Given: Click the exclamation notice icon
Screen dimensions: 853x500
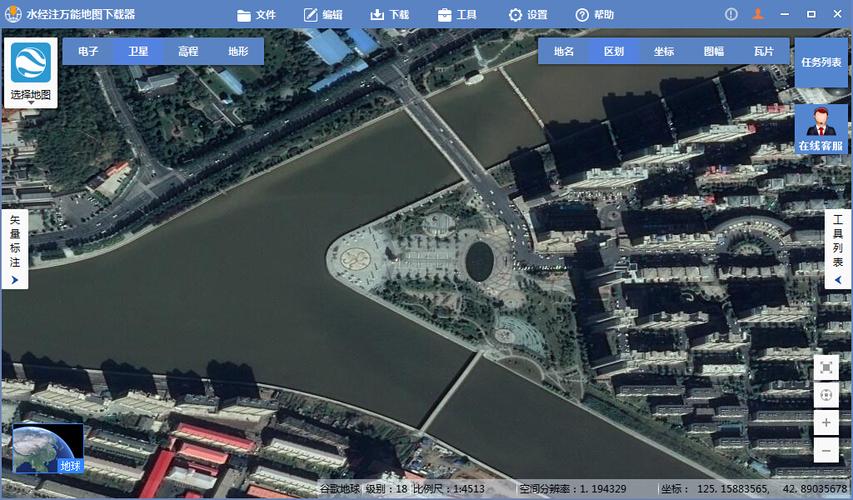Looking at the screenshot, I should pyautogui.click(x=731, y=14).
